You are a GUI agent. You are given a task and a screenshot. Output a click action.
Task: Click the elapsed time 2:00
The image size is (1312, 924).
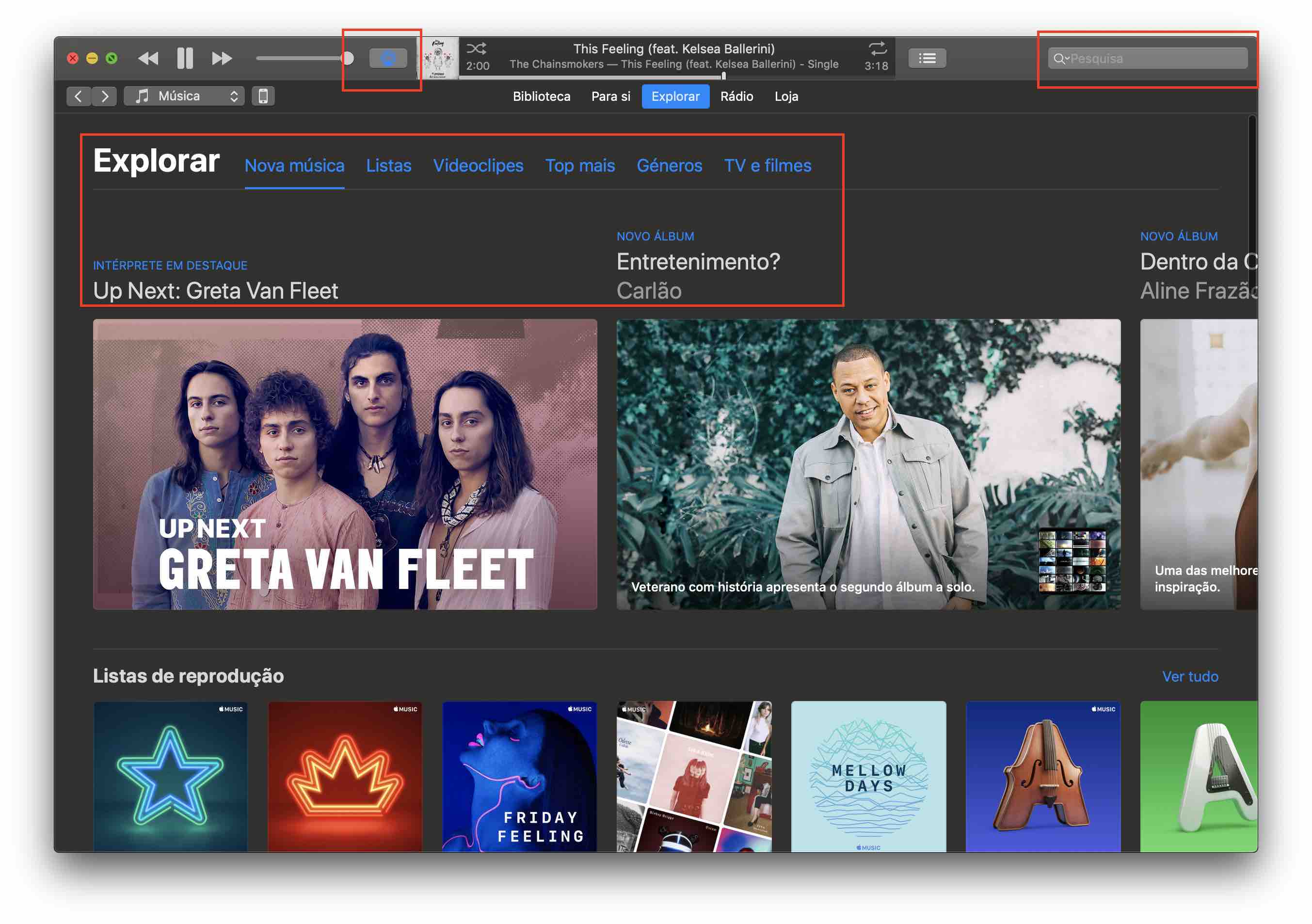click(x=477, y=66)
